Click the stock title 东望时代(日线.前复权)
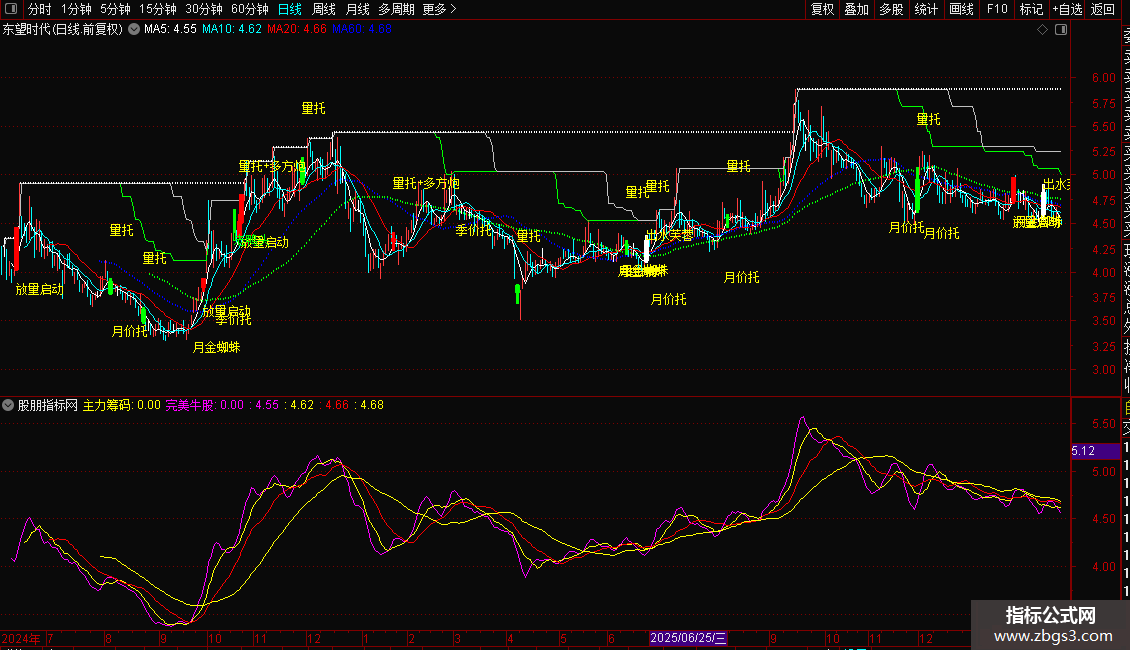Viewport: 1130px width, 650px height. [x=63, y=30]
